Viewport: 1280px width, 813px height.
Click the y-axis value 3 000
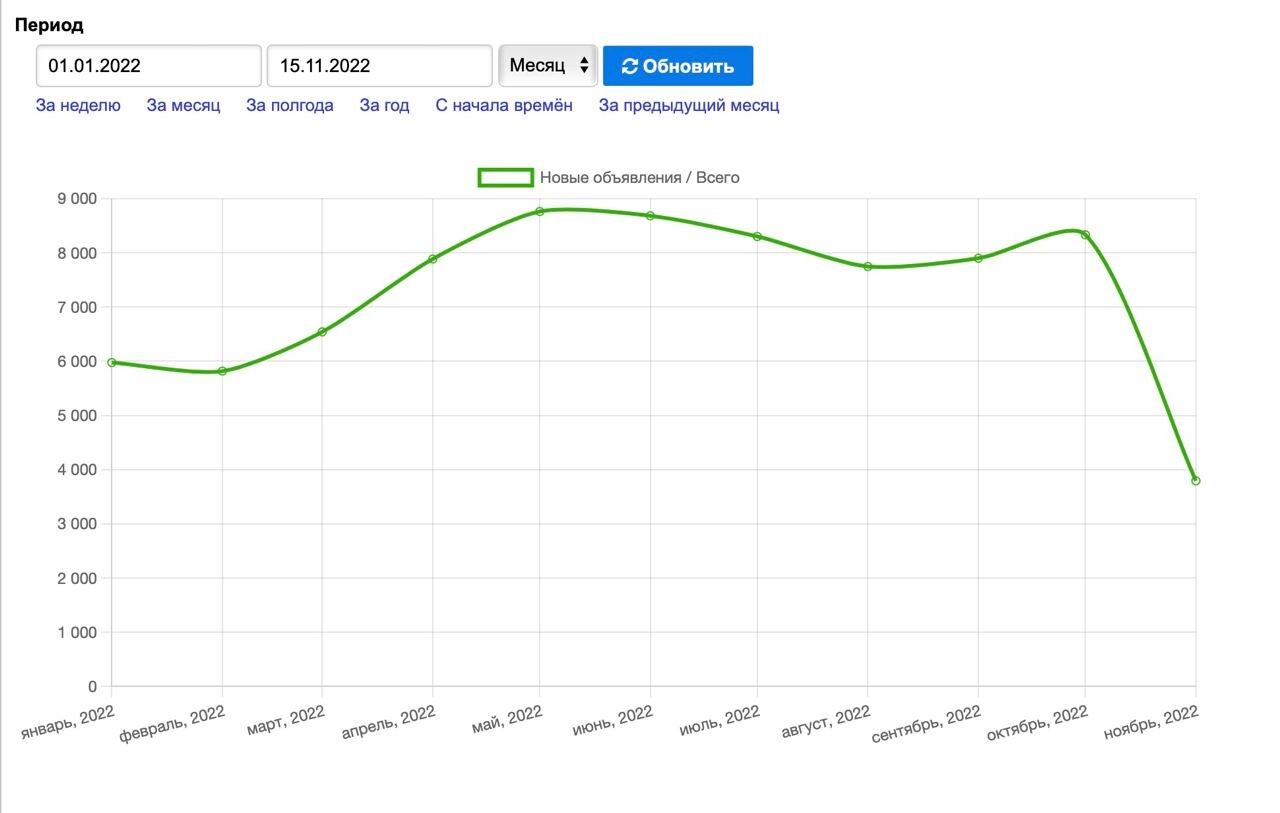point(77,524)
